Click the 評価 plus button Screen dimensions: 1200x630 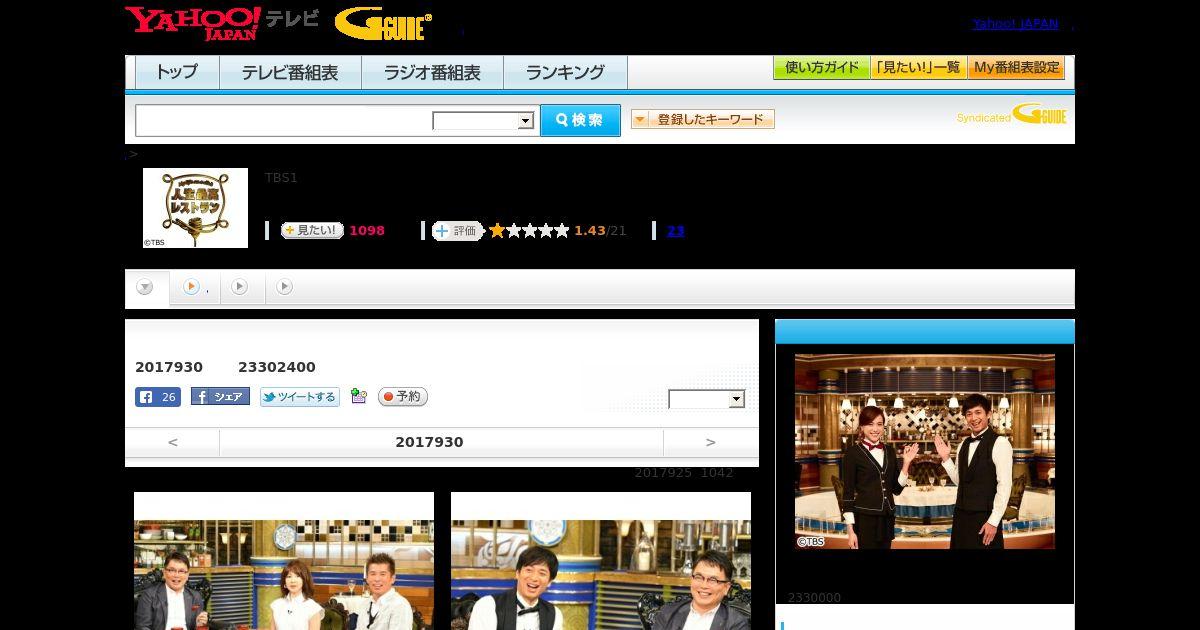457,230
